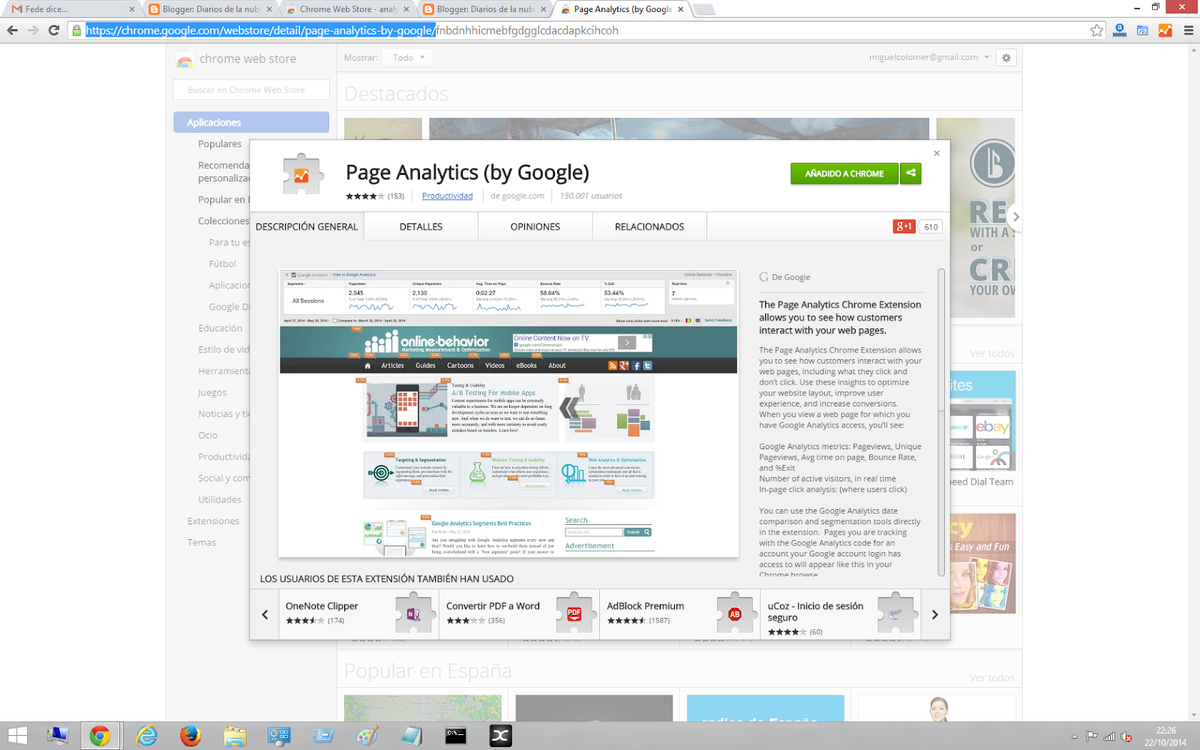Screen dimensions: 1200x750
Task: Close the extension detail dialog
Action: click(x=936, y=153)
